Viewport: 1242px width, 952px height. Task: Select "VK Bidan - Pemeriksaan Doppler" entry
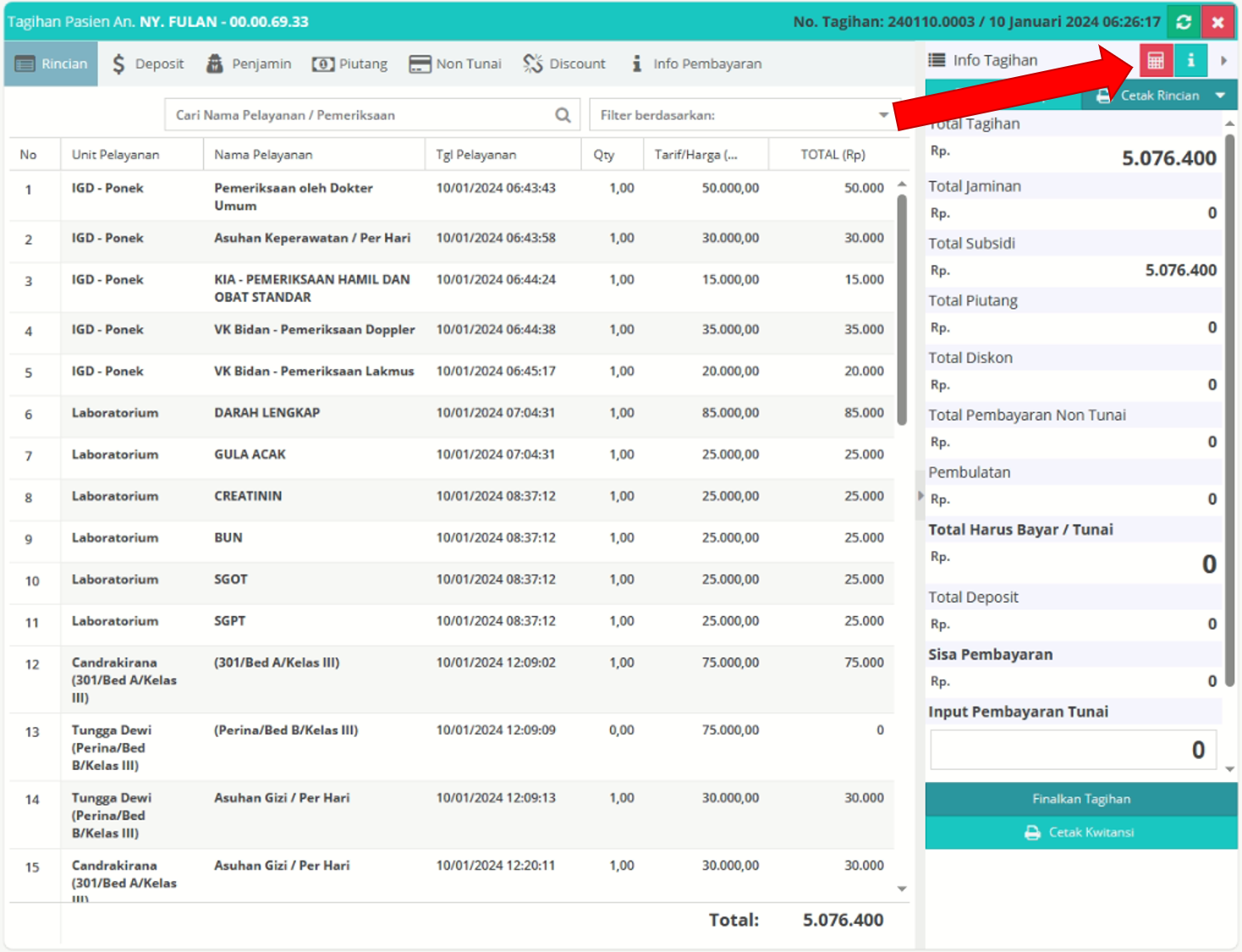[315, 329]
